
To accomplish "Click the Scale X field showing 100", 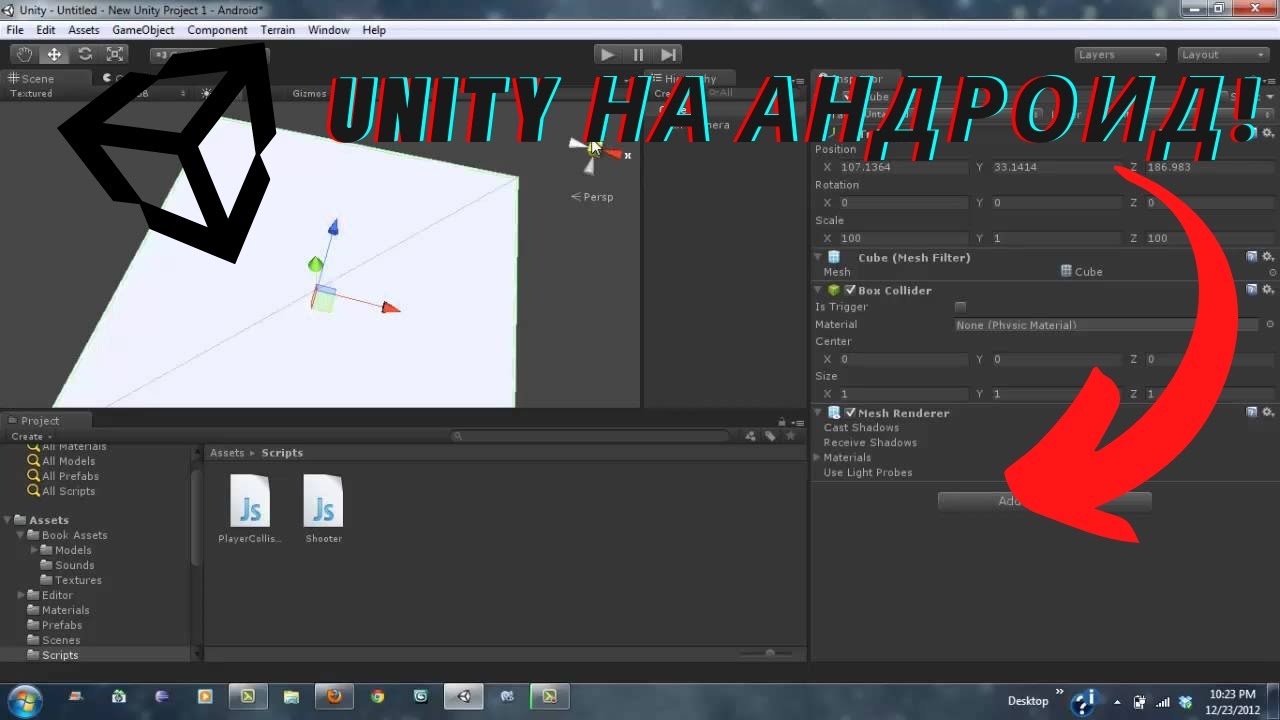I will 903,238.
